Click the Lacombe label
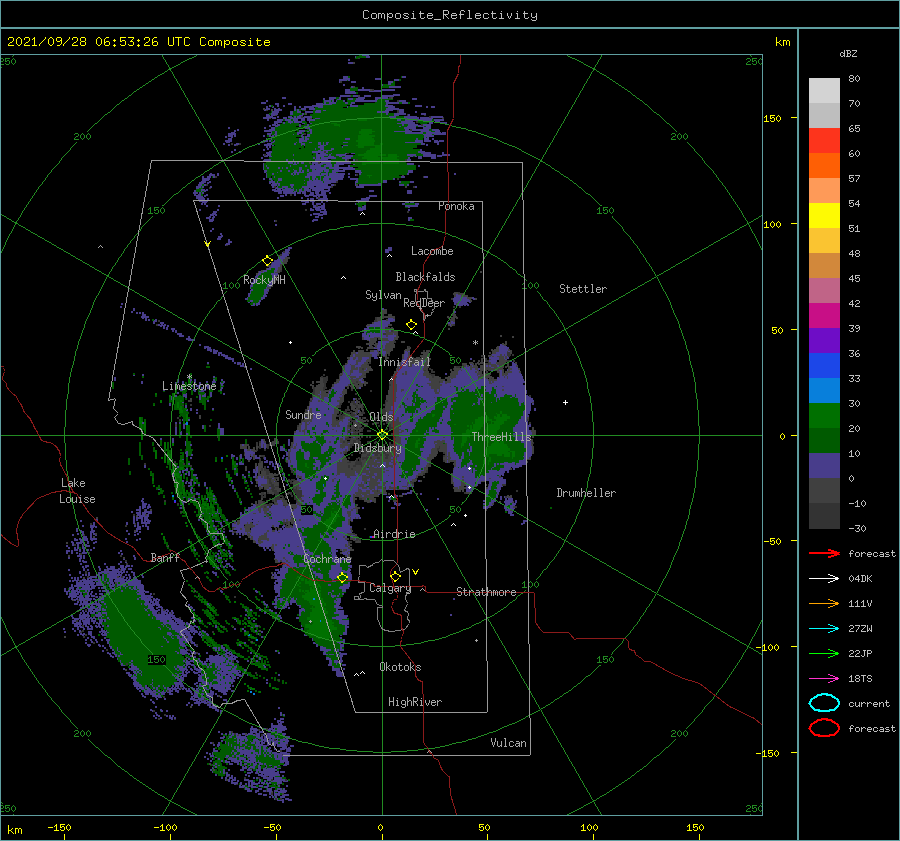 (432, 251)
